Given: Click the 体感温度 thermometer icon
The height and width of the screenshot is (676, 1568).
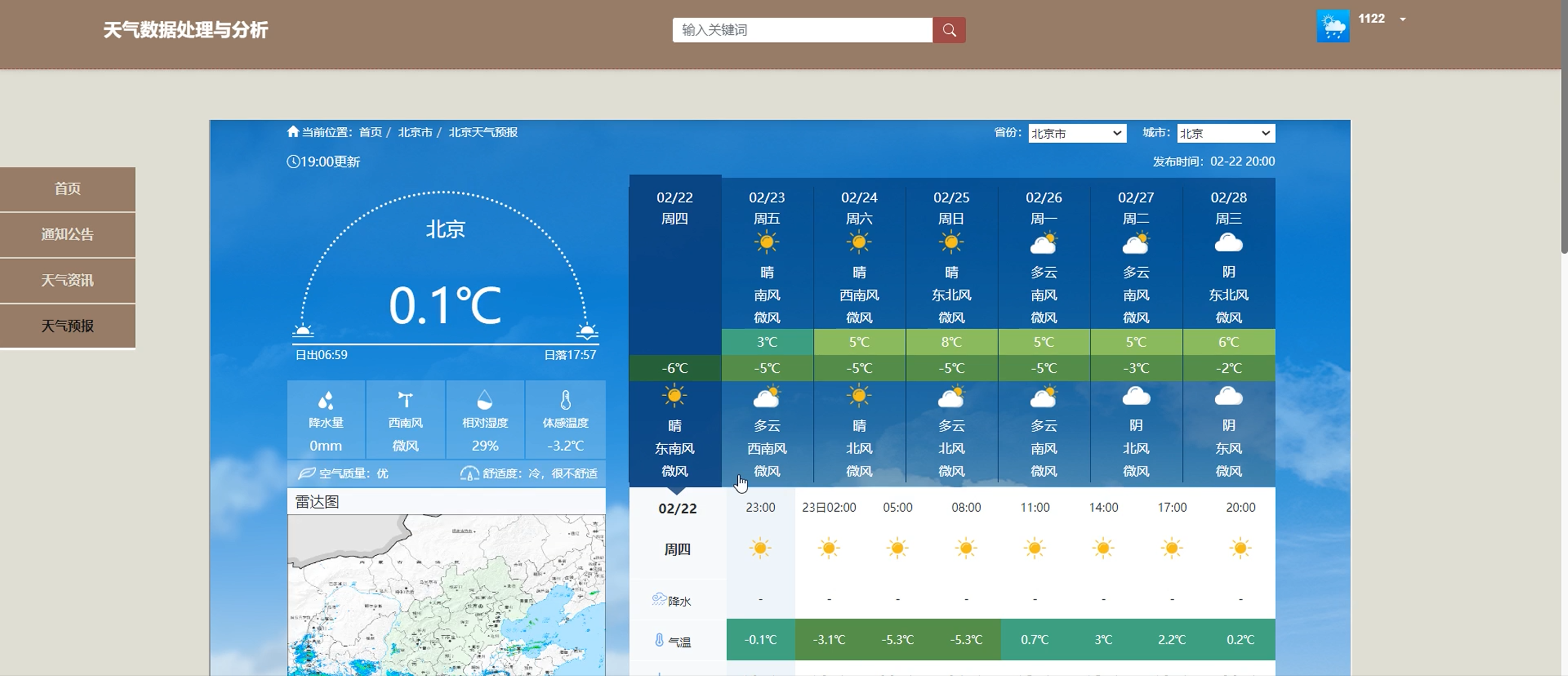Looking at the screenshot, I should pyautogui.click(x=566, y=400).
